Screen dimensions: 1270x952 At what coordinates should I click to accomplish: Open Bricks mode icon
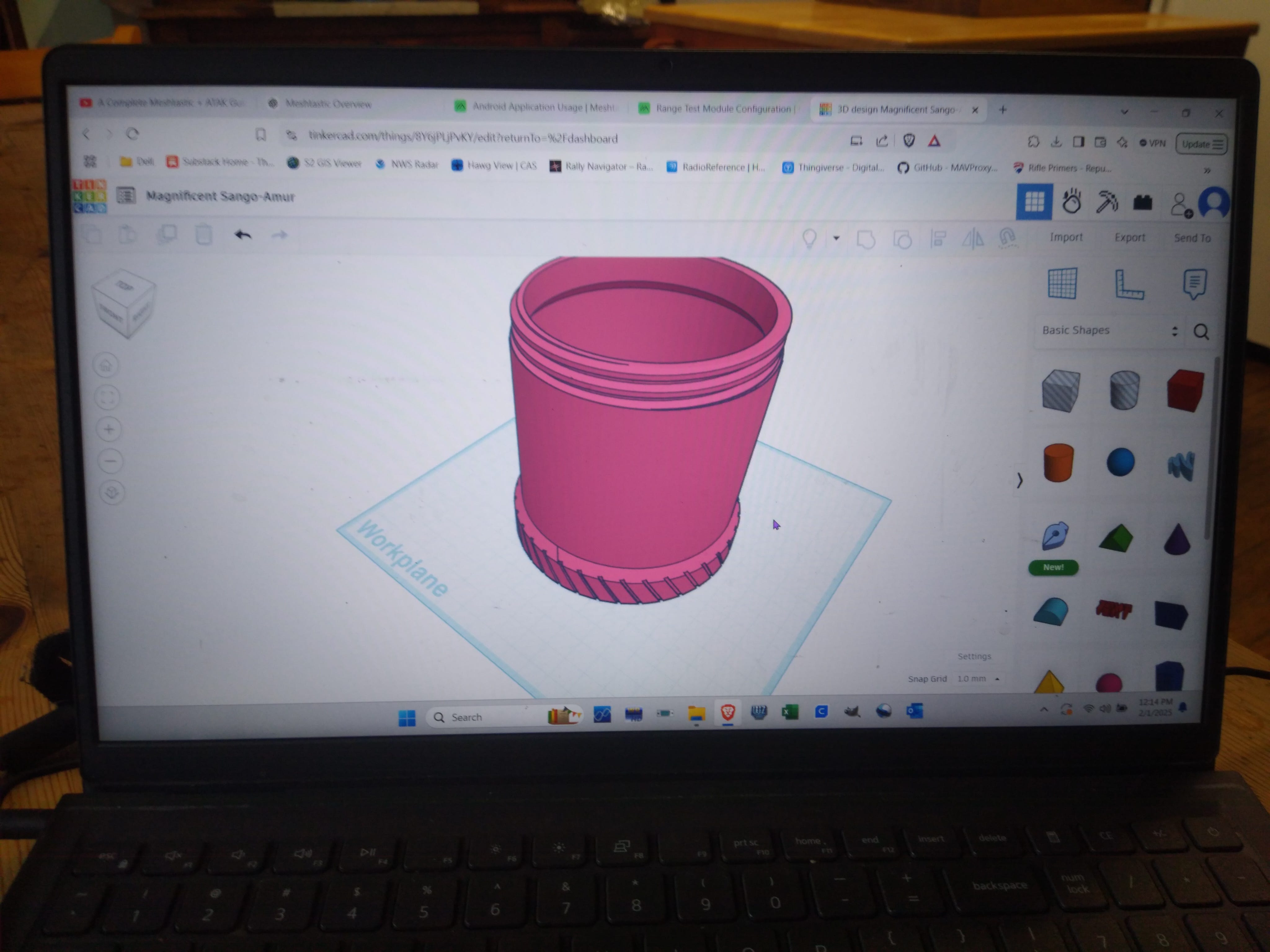1143,203
